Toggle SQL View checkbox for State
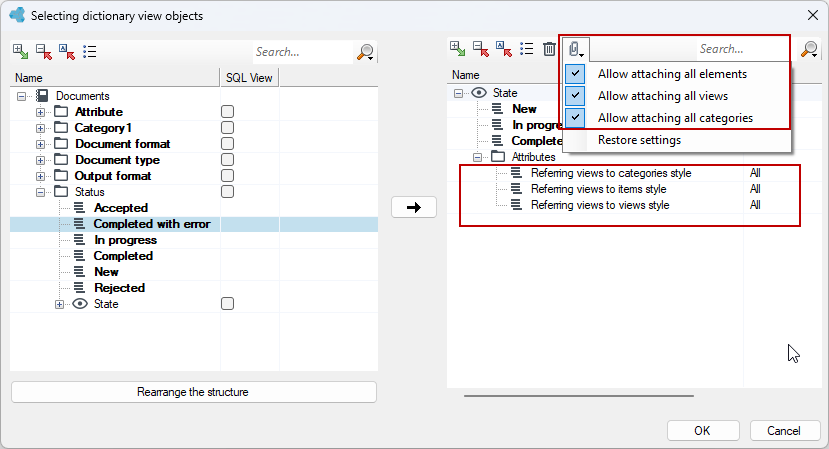Screen dimensions: 829x449 pos(227,304)
